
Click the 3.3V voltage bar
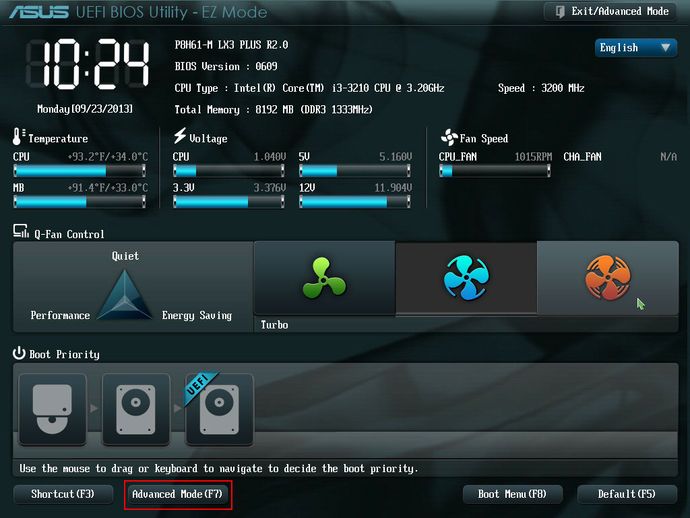point(229,202)
